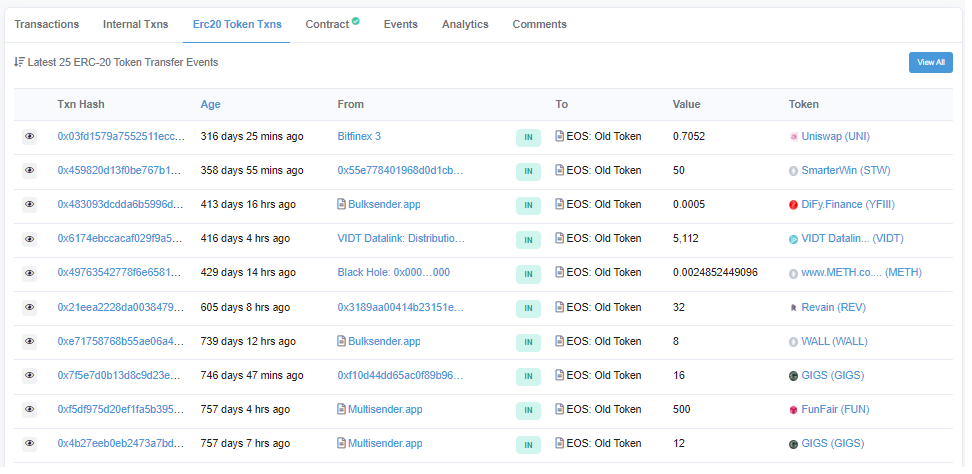
Task: Open the Bitfinex 3 sender address
Action: 359,136
